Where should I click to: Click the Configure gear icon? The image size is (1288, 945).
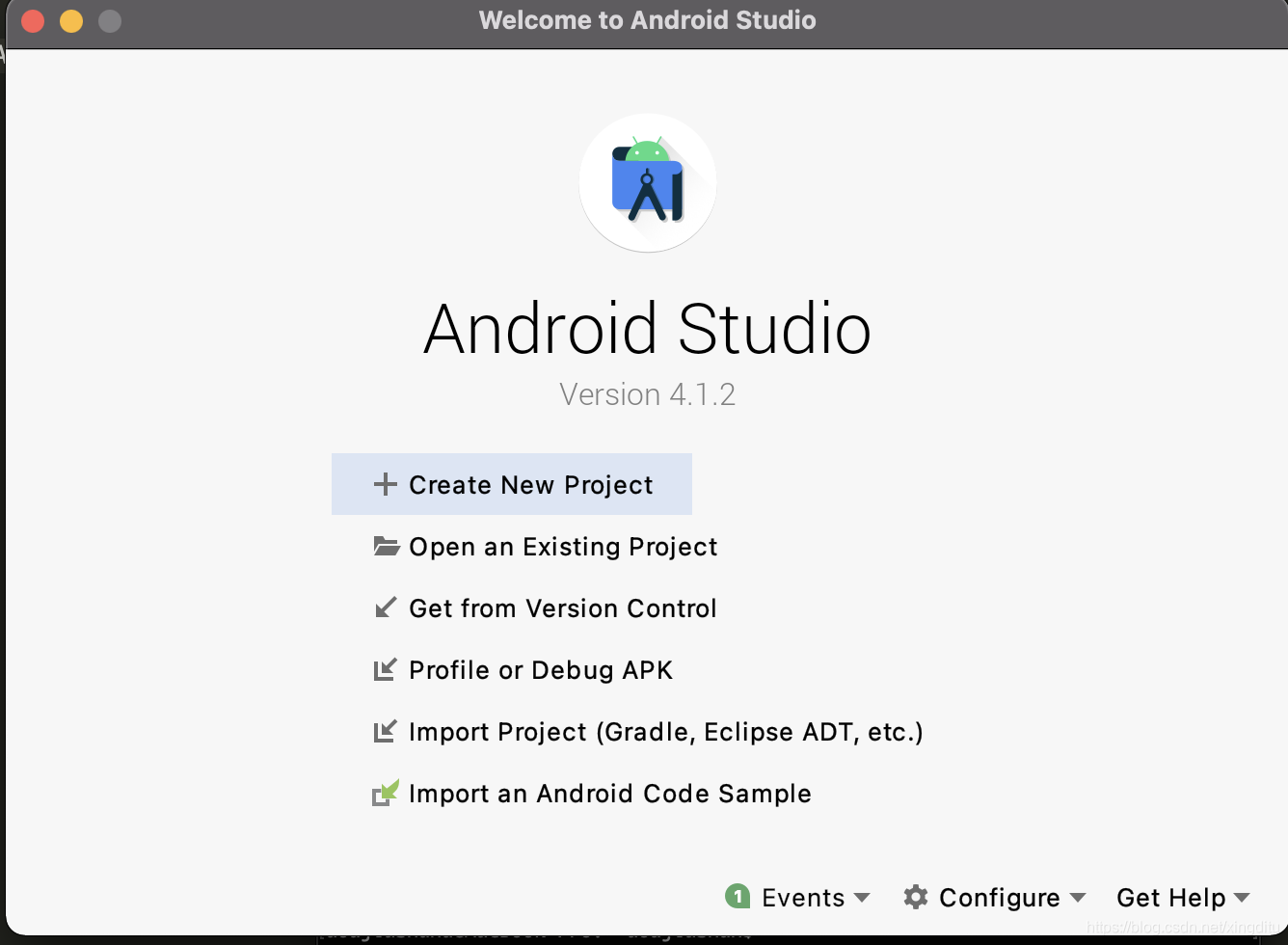click(x=915, y=897)
